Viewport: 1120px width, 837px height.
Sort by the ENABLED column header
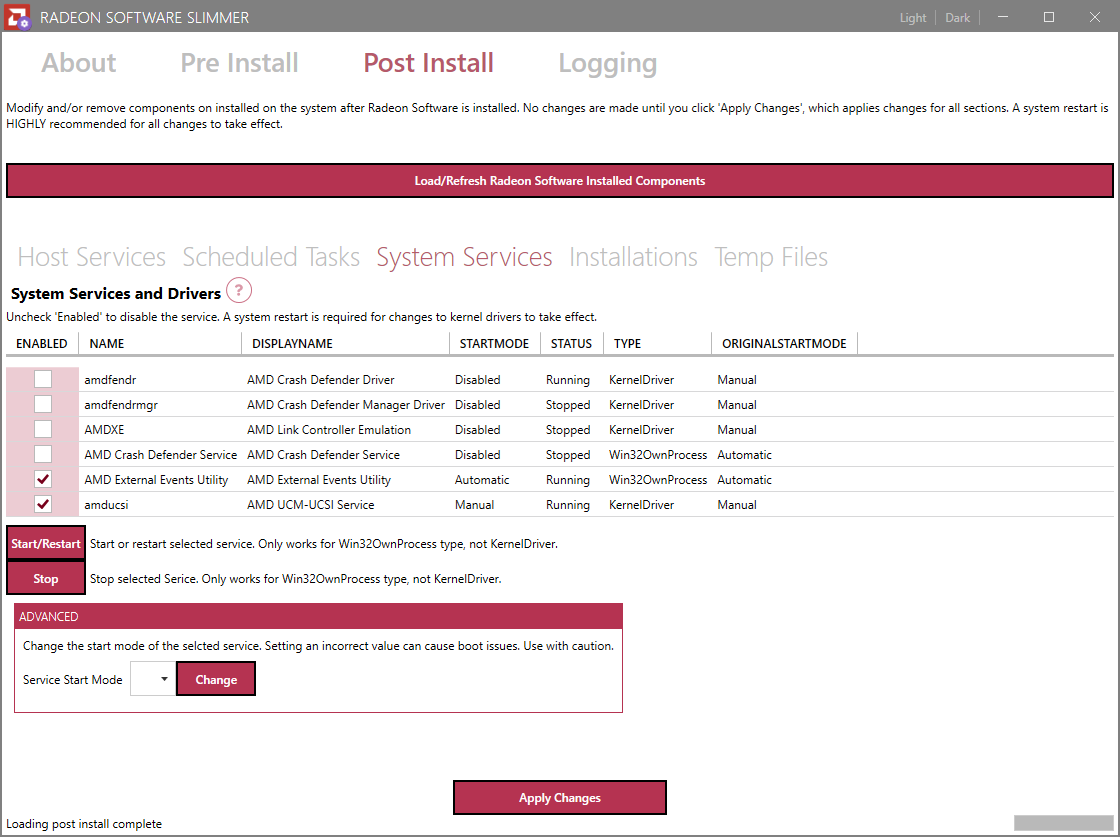(x=42, y=344)
